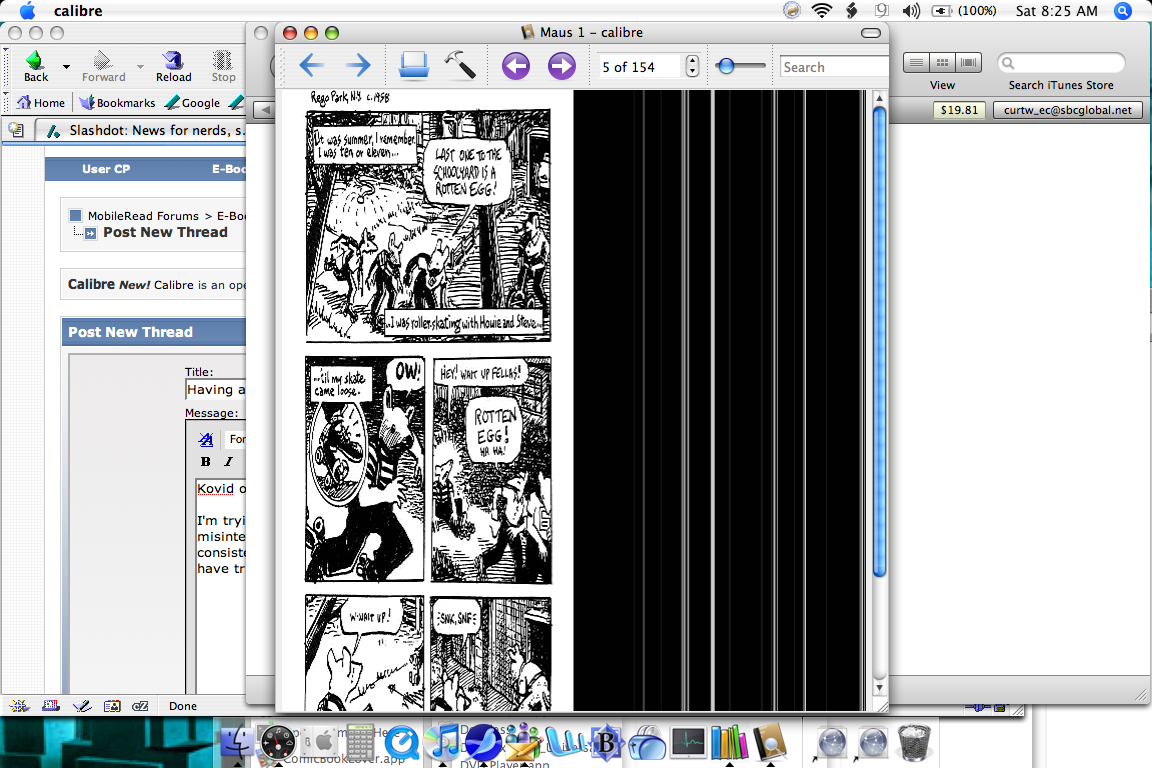Click the forum Title text field
Screen dimensions: 1152x768
[x=216, y=390]
